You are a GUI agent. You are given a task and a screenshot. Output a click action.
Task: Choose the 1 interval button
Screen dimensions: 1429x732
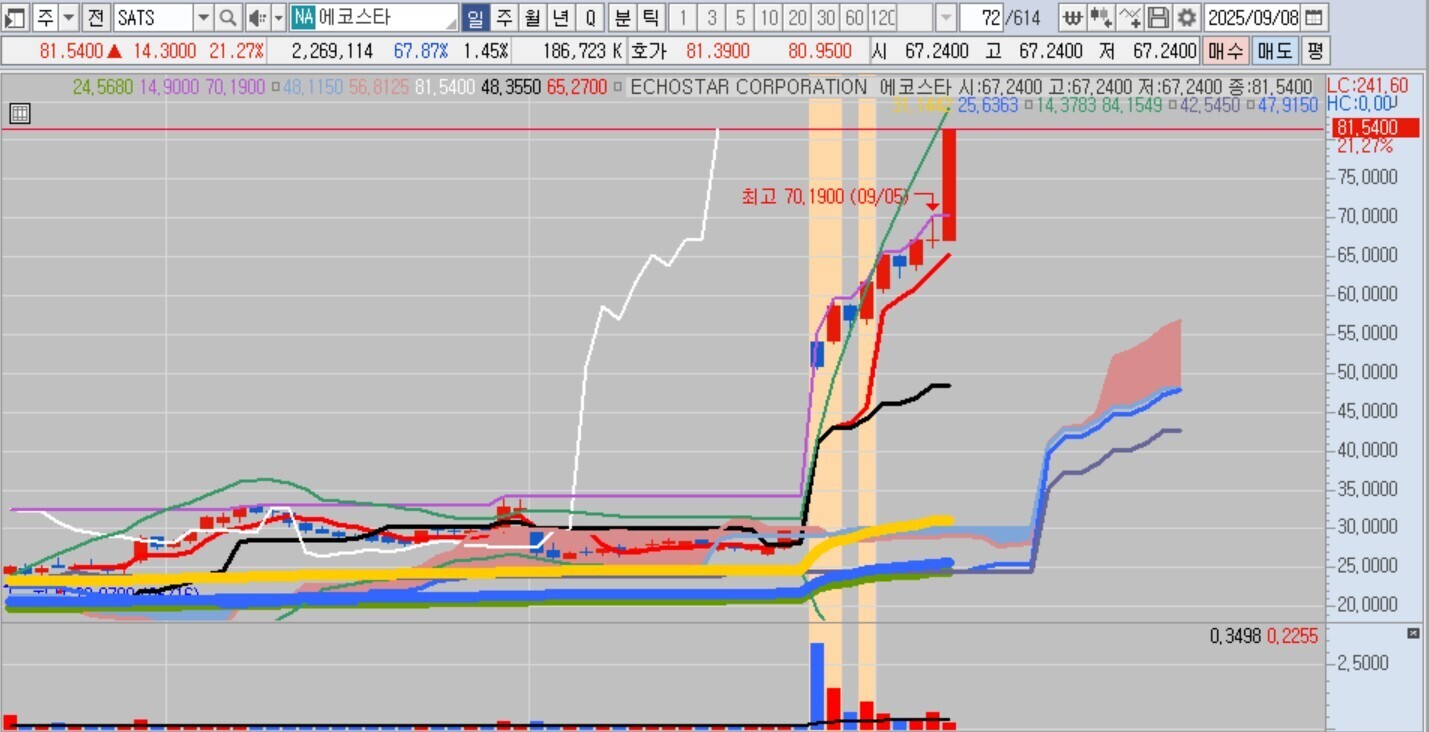coord(683,17)
